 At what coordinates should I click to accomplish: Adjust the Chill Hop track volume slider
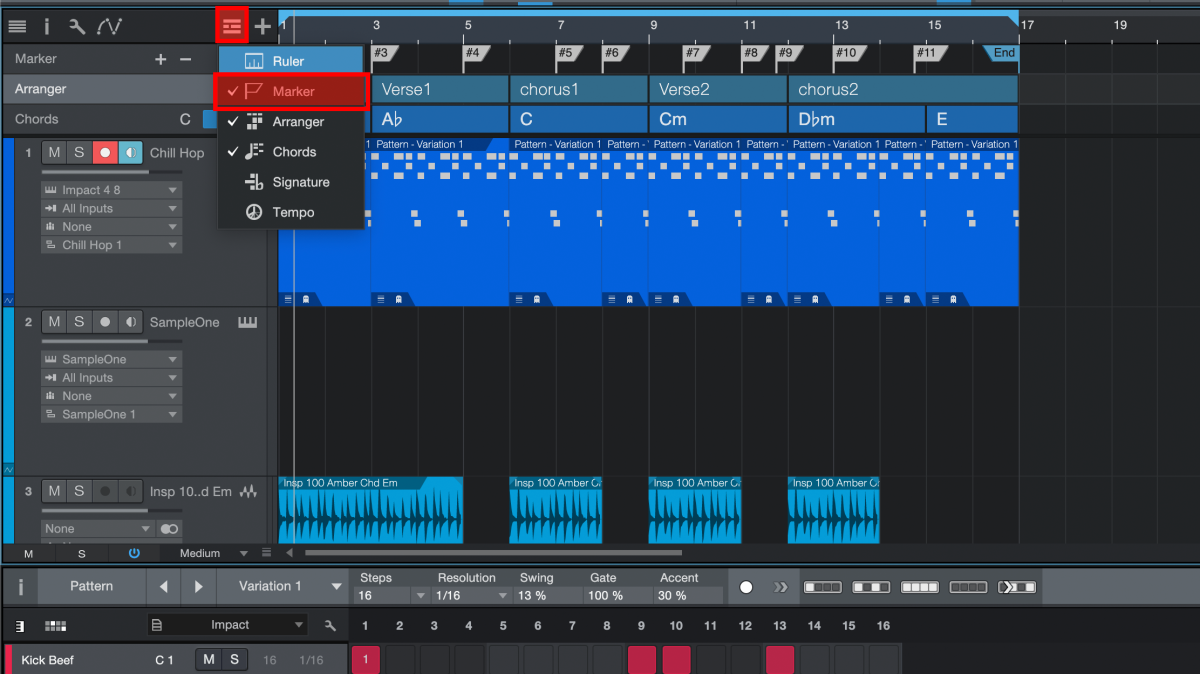[x=95, y=172]
